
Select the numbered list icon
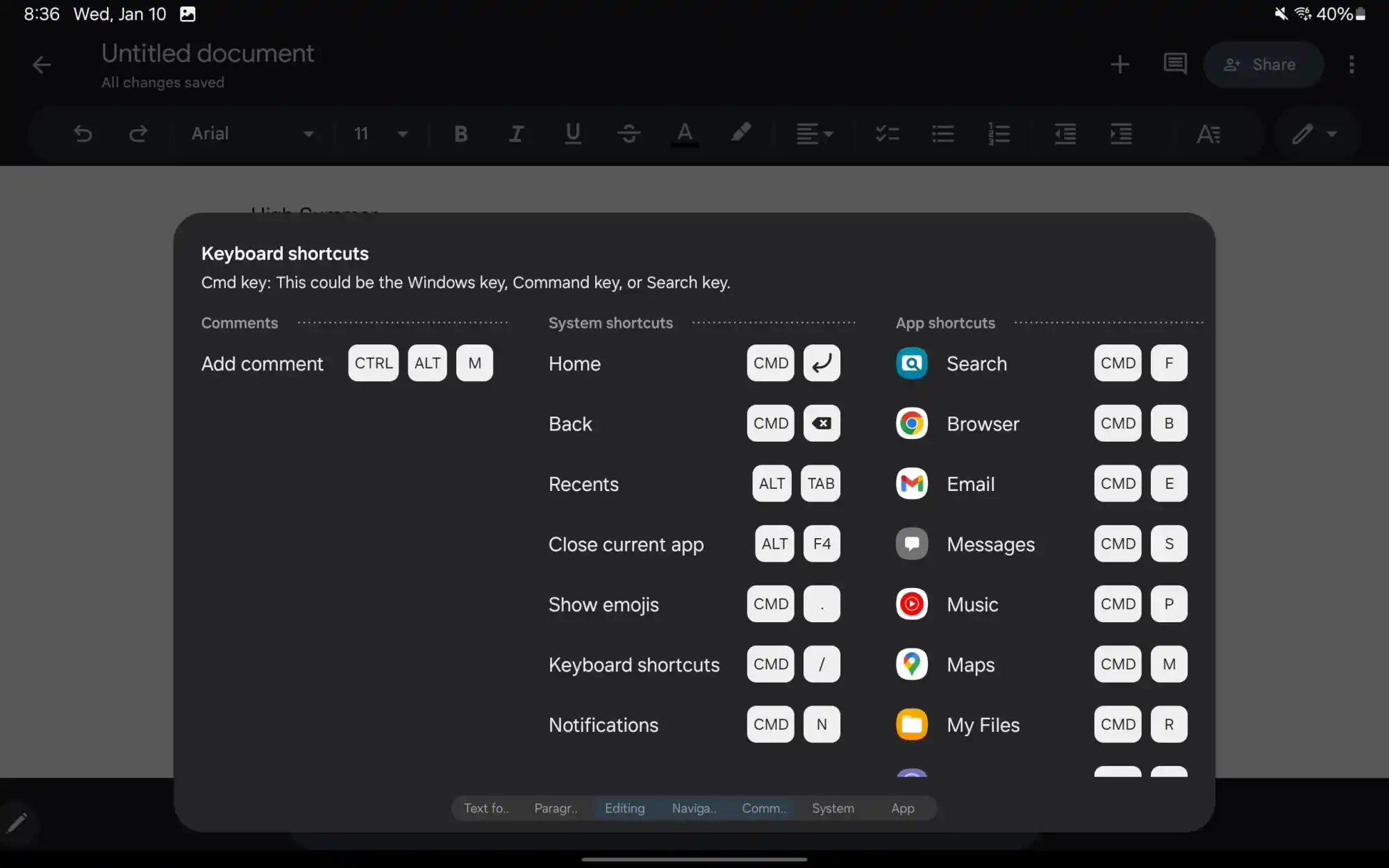997,133
